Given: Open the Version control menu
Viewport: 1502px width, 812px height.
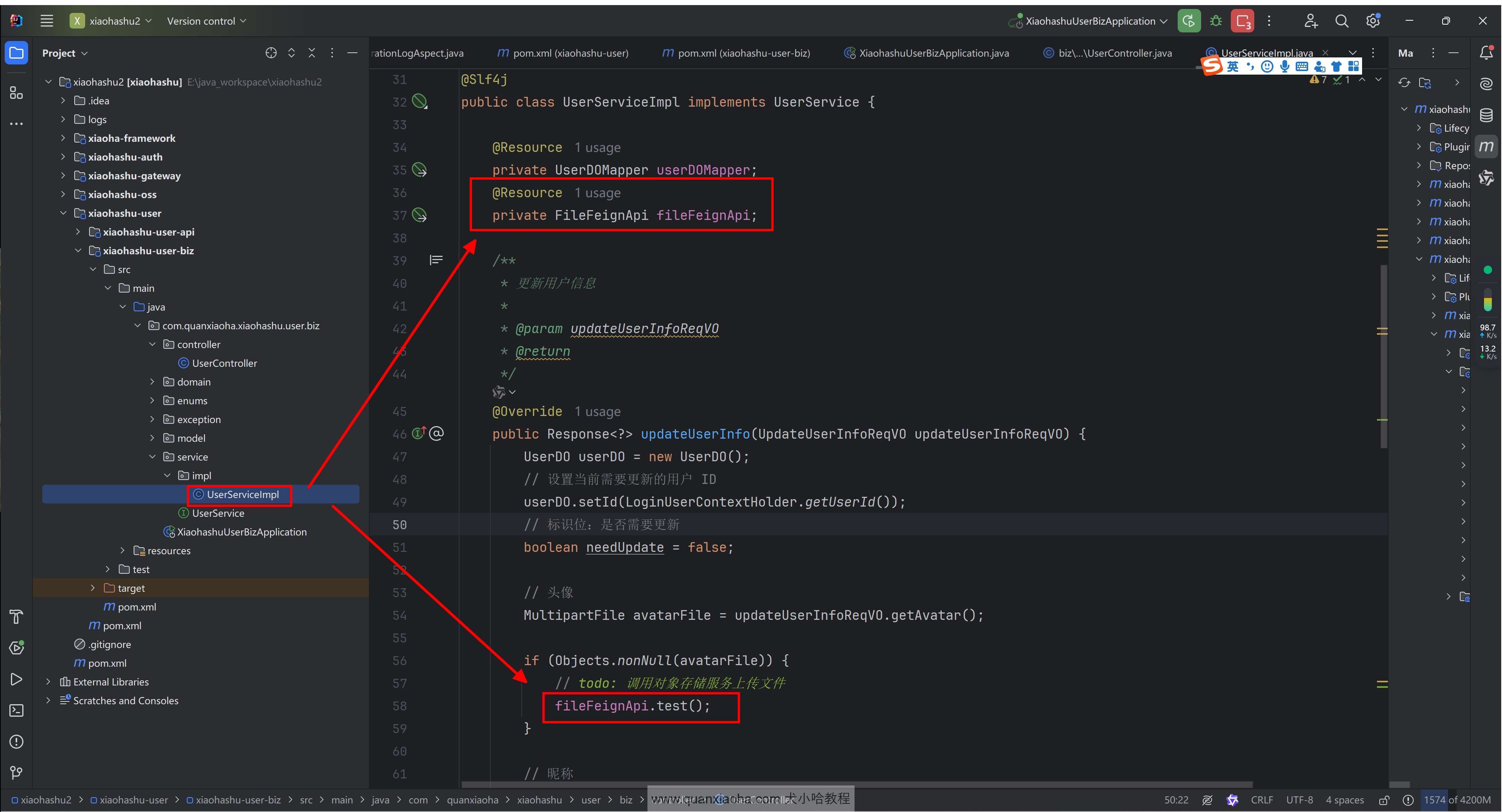Looking at the screenshot, I should click(x=206, y=21).
